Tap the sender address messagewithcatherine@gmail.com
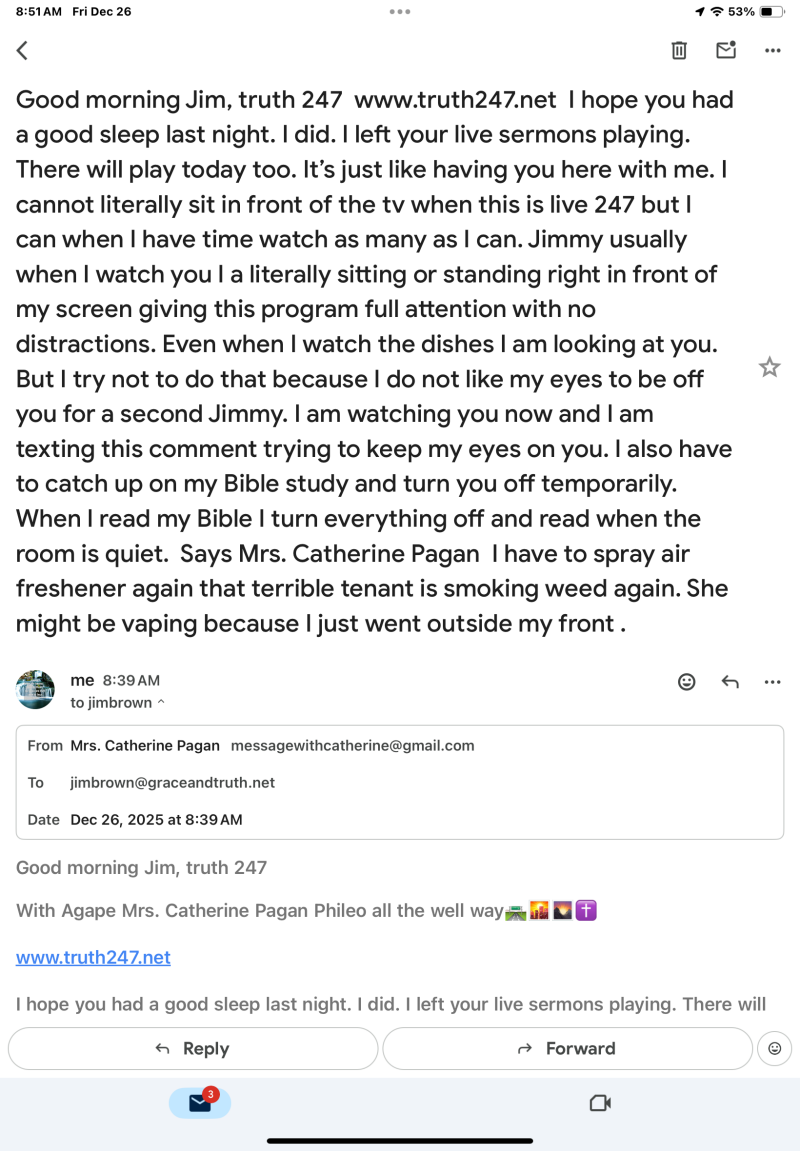This screenshot has width=800, height=1151. pyautogui.click(x=352, y=745)
